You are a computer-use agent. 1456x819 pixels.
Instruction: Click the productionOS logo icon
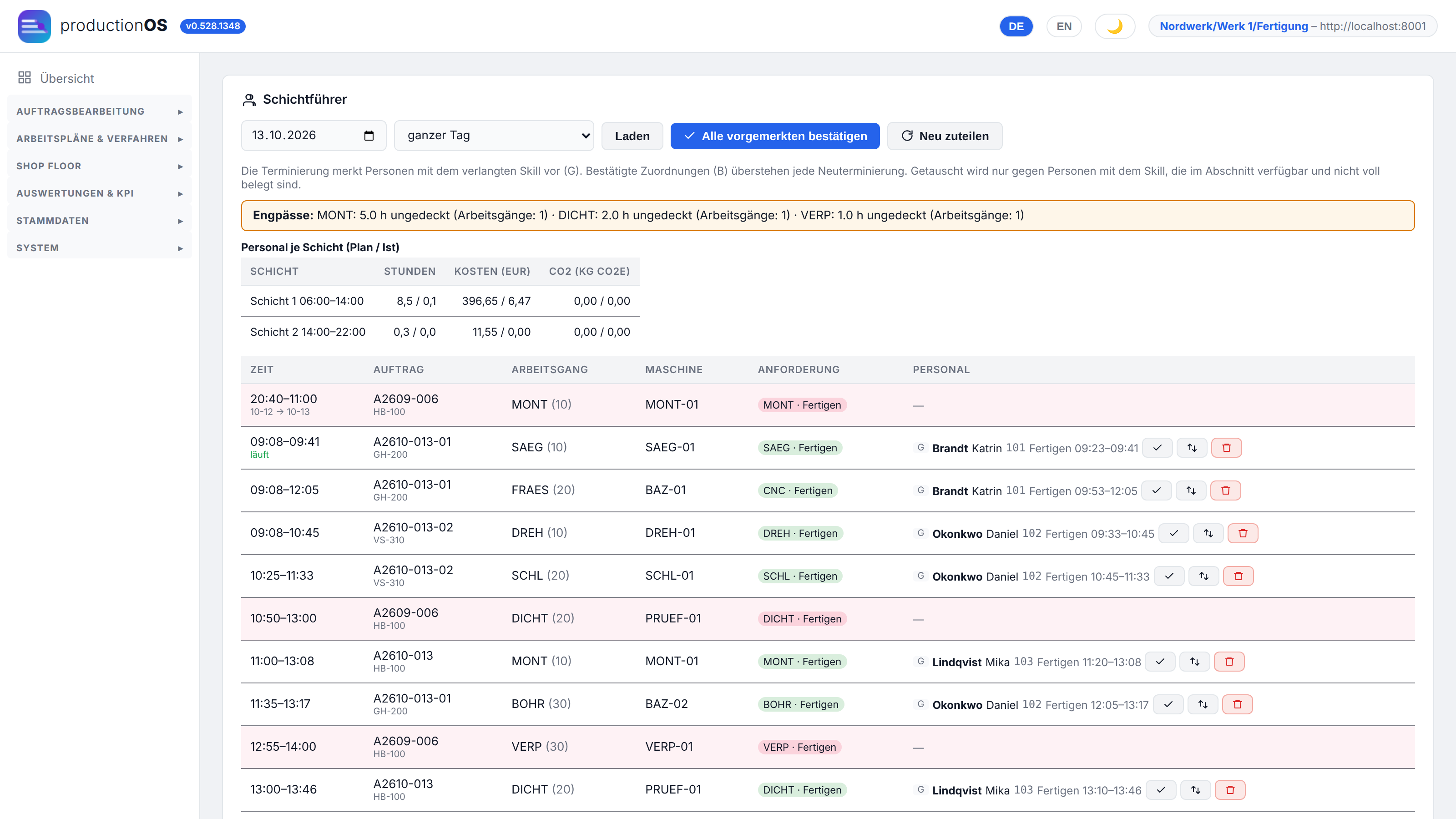coord(34,26)
